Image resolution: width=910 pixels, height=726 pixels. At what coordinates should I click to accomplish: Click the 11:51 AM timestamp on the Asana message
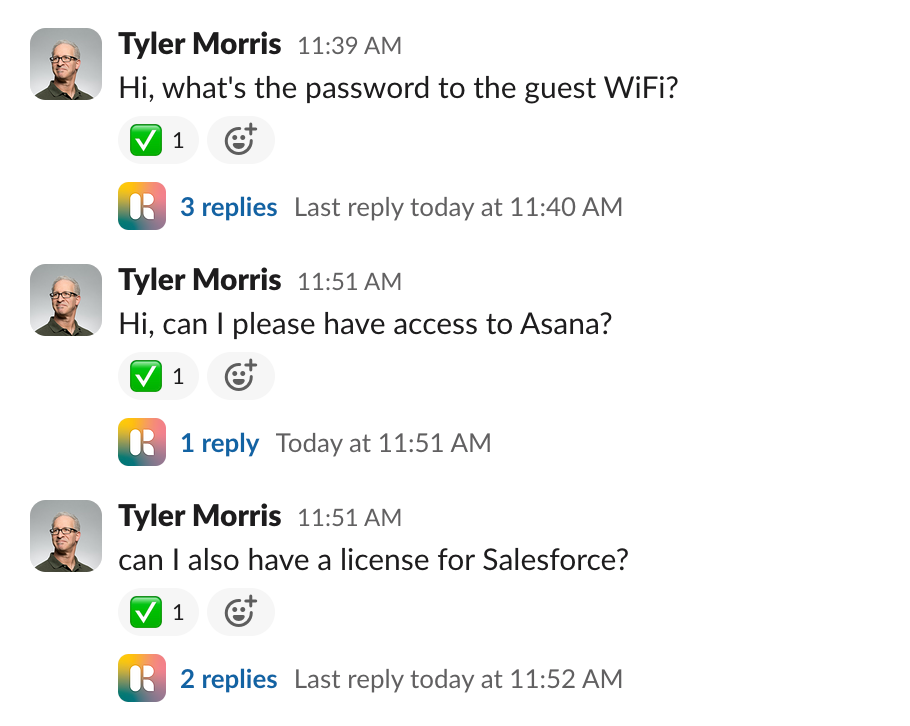point(348,282)
